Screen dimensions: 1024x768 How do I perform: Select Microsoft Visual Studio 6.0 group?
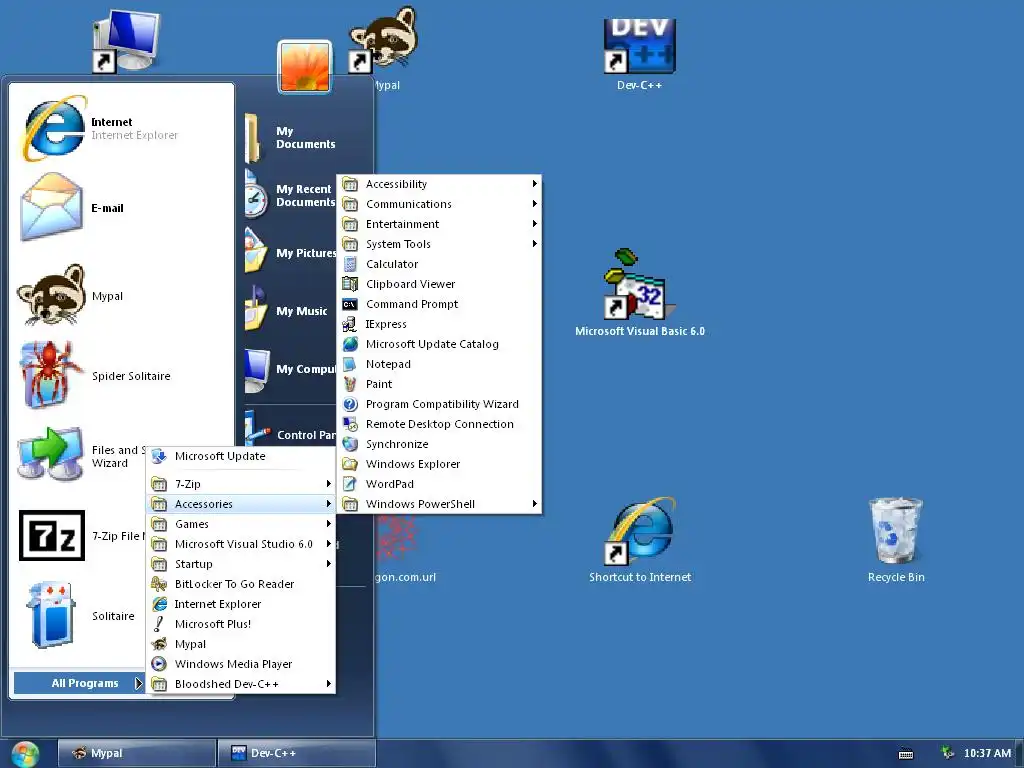(x=241, y=544)
